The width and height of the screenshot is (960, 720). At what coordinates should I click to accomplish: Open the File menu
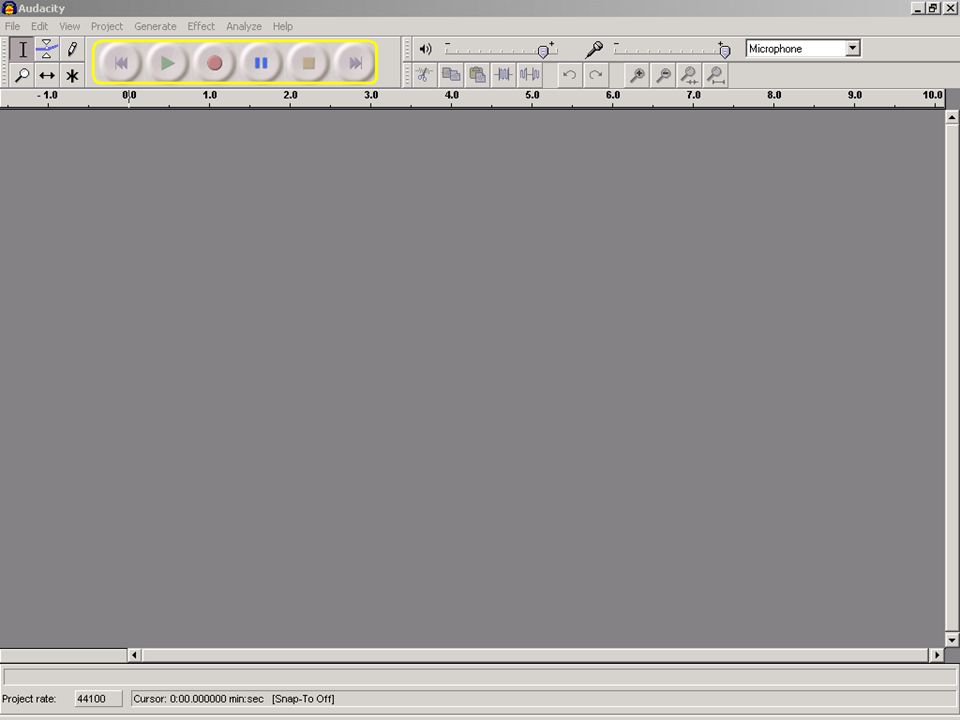tap(12, 26)
